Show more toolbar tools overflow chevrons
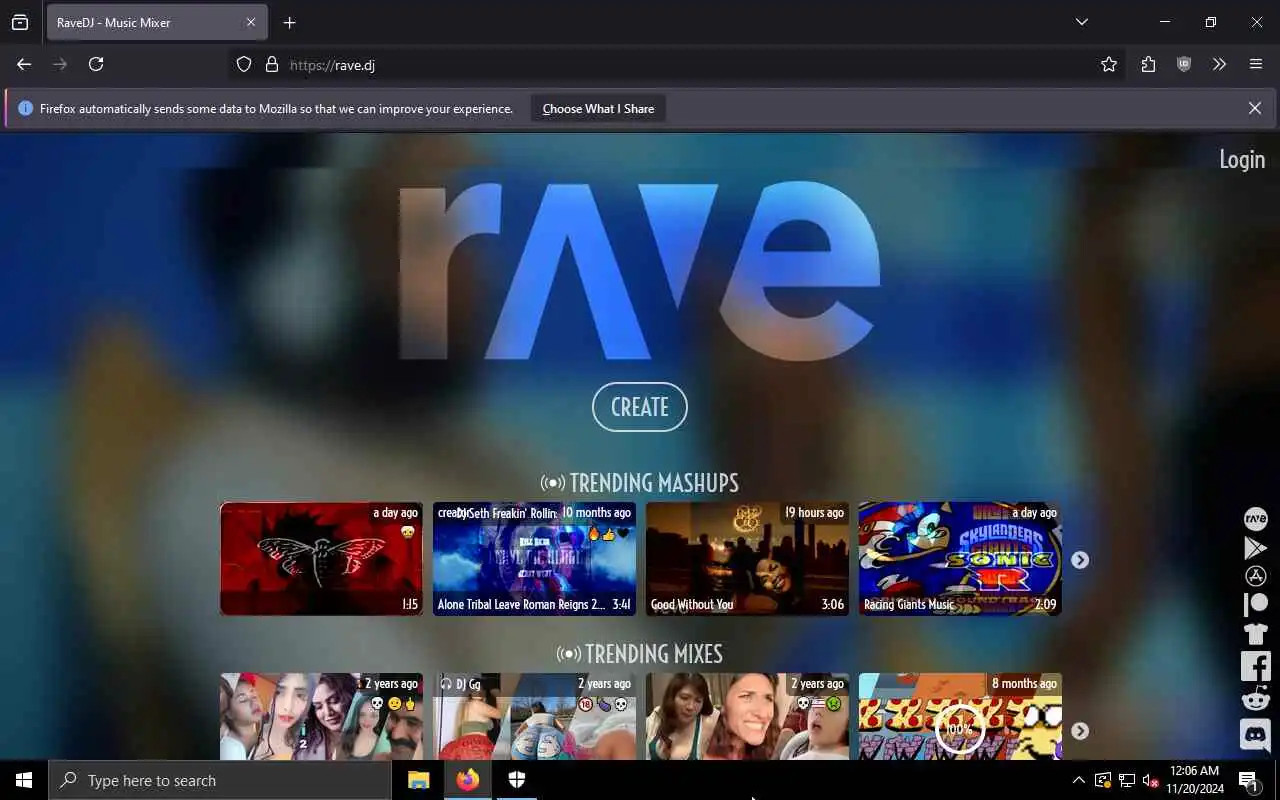Viewport: 1280px width, 800px height. pyautogui.click(x=1220, y=64)
